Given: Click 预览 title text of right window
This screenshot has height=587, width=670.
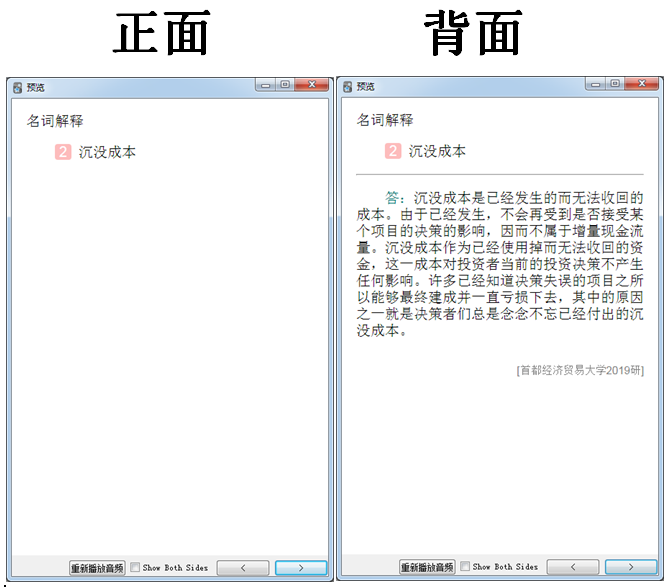Looking at the screenshot, I should point(365,87).
